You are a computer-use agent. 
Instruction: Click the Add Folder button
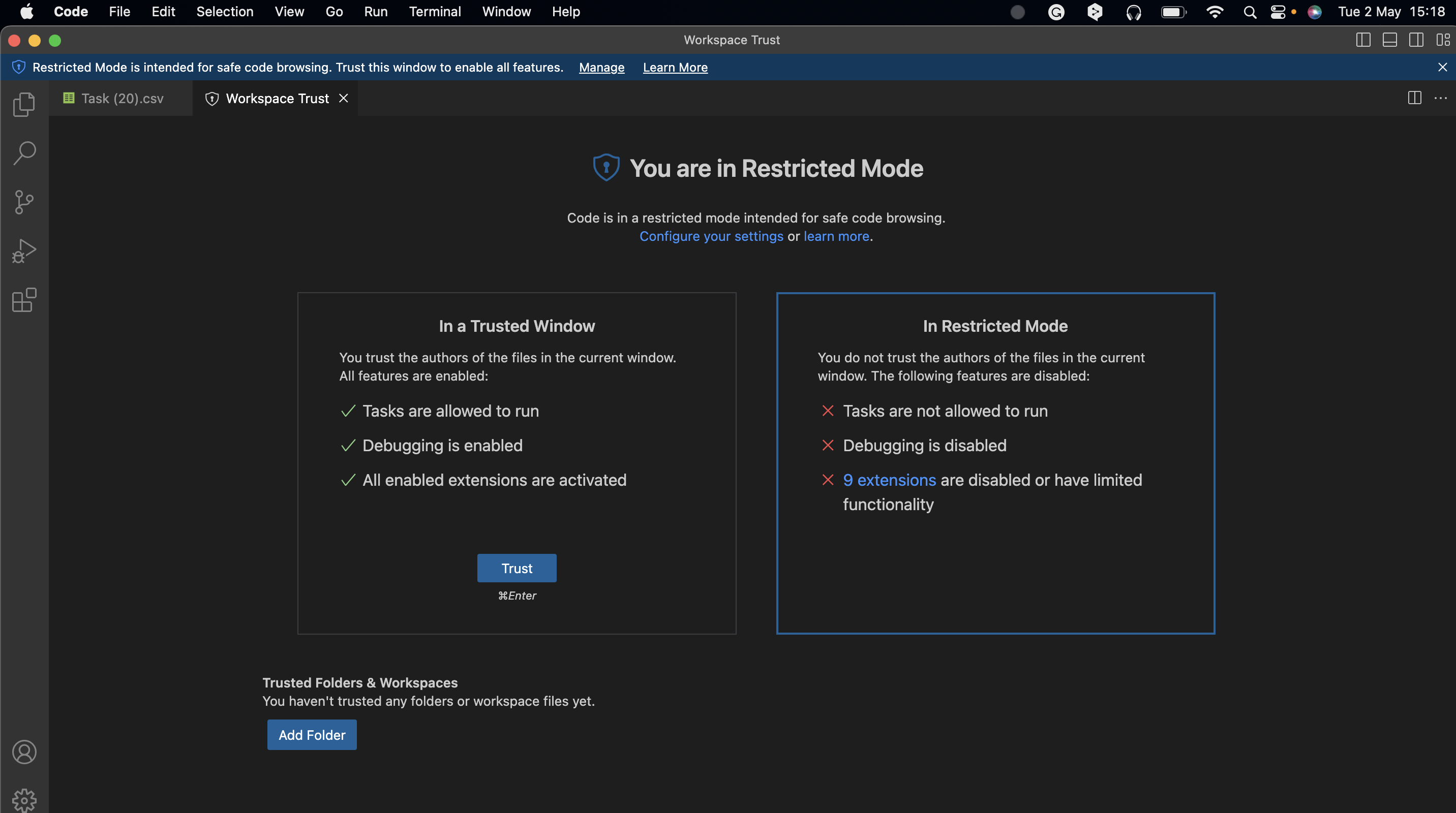312,734
